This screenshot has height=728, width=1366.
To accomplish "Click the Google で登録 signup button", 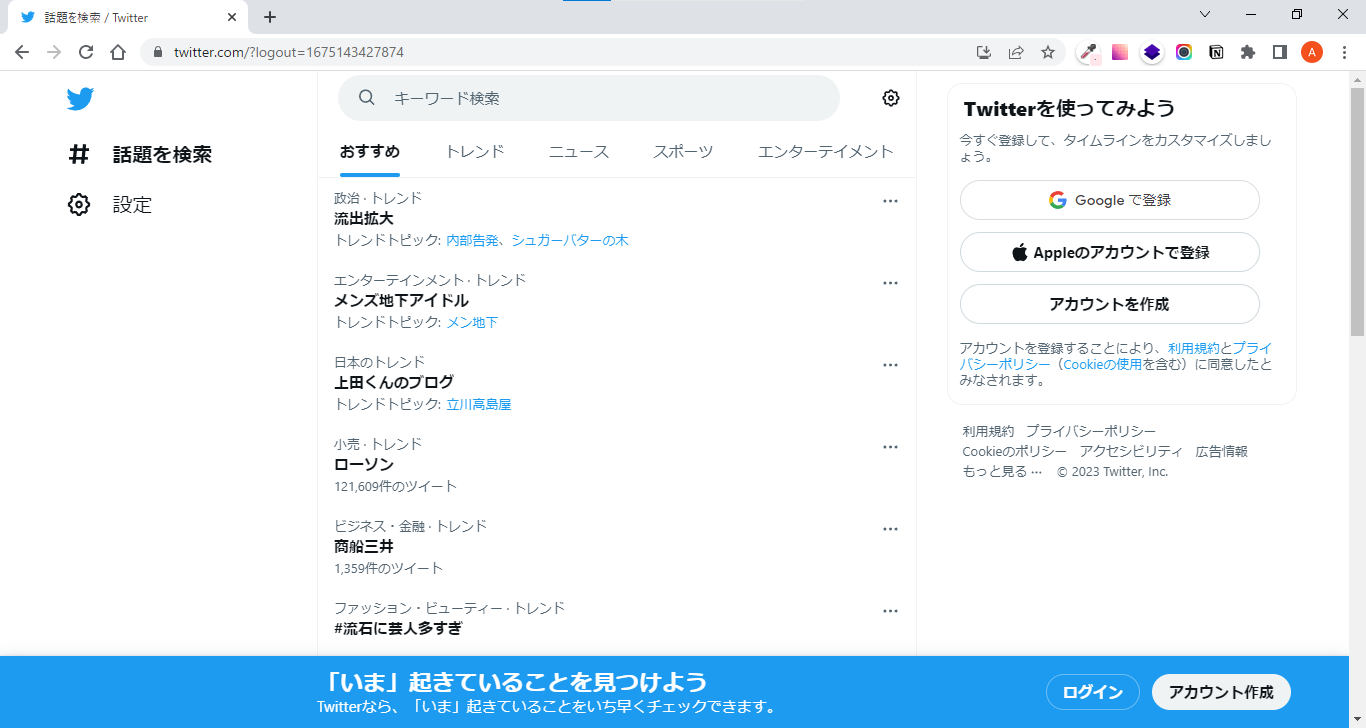I will click(1109, 199).
